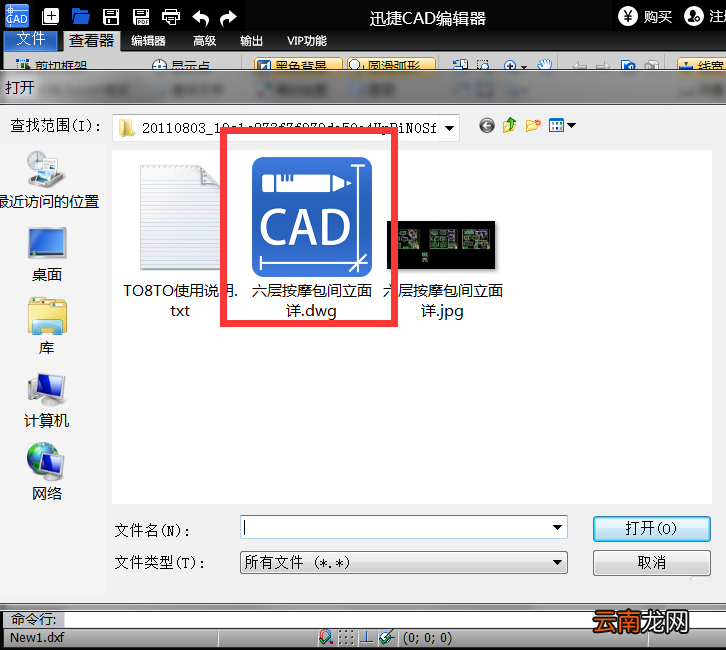Viewport: 726px width, 650px height.
Task: Toggle the 黑色背景 ribbon button
Action: pos(298,64)
